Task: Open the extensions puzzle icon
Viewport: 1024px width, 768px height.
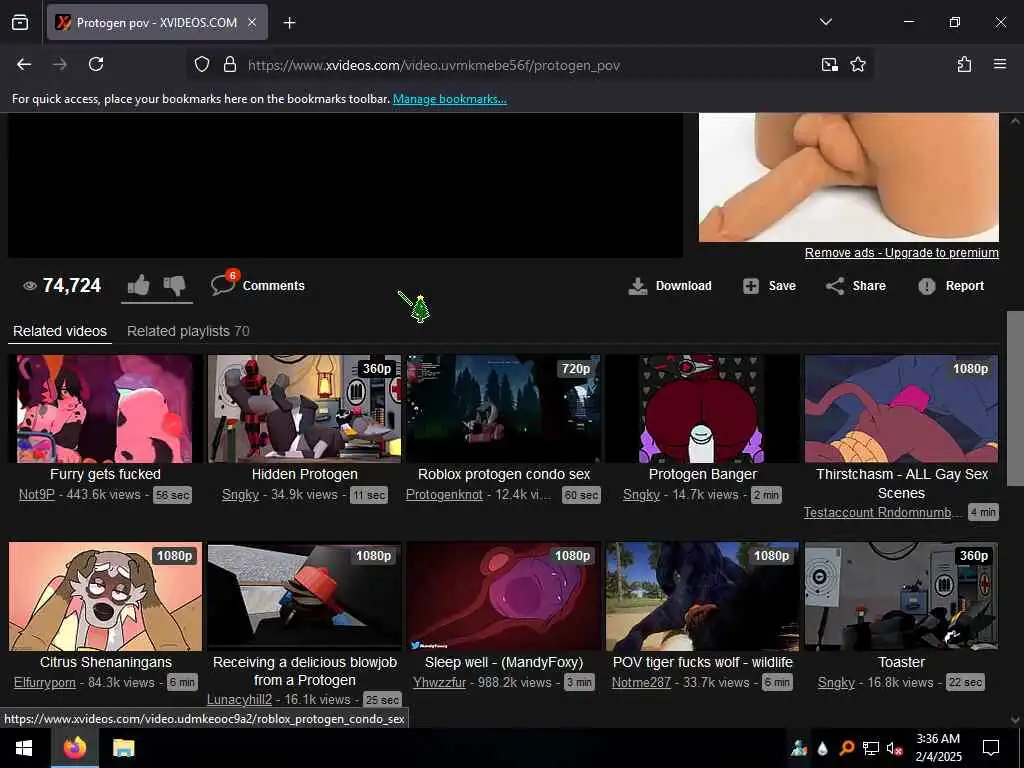Action: (x=964, y=64)
